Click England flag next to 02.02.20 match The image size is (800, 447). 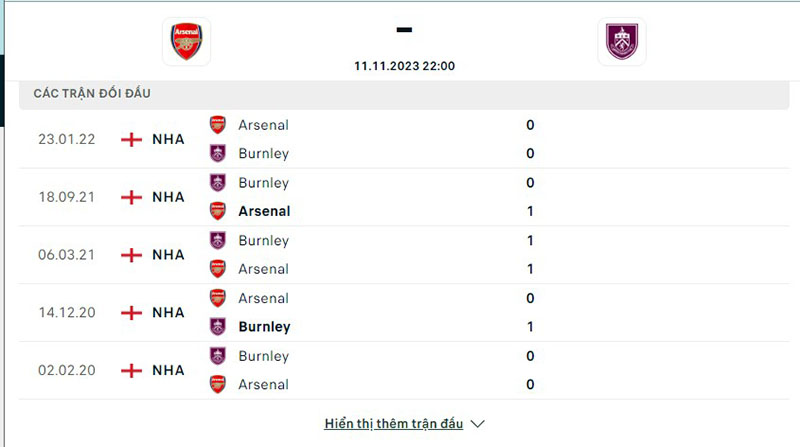(x=131, y=370)
